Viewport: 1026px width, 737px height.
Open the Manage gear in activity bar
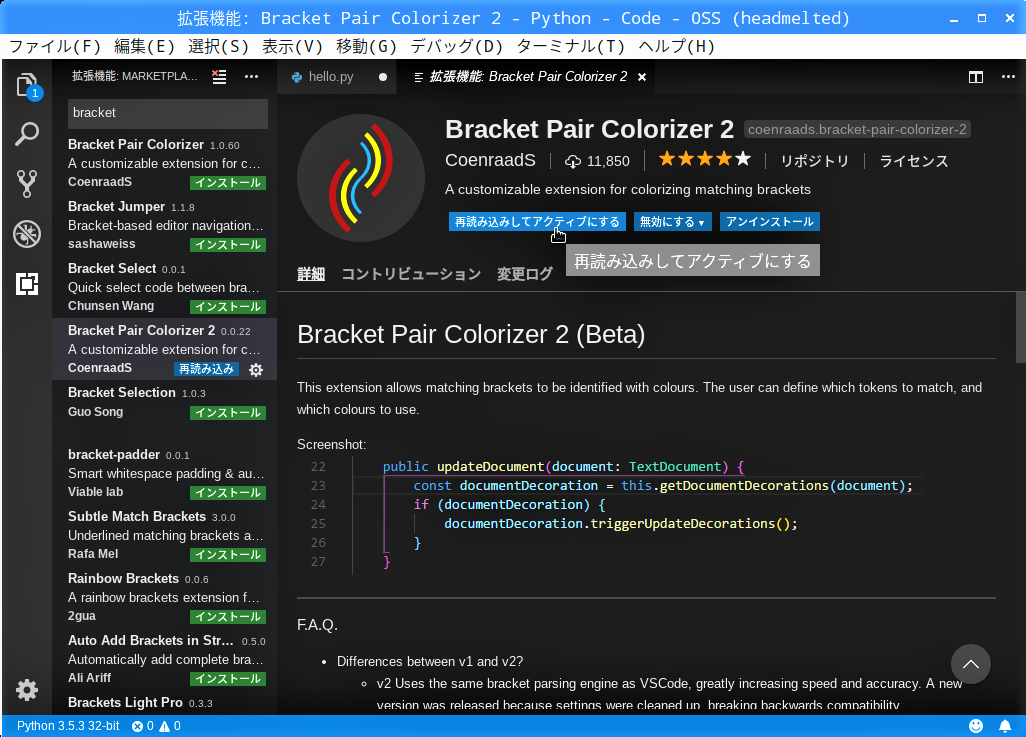click(x=27, y=690)
